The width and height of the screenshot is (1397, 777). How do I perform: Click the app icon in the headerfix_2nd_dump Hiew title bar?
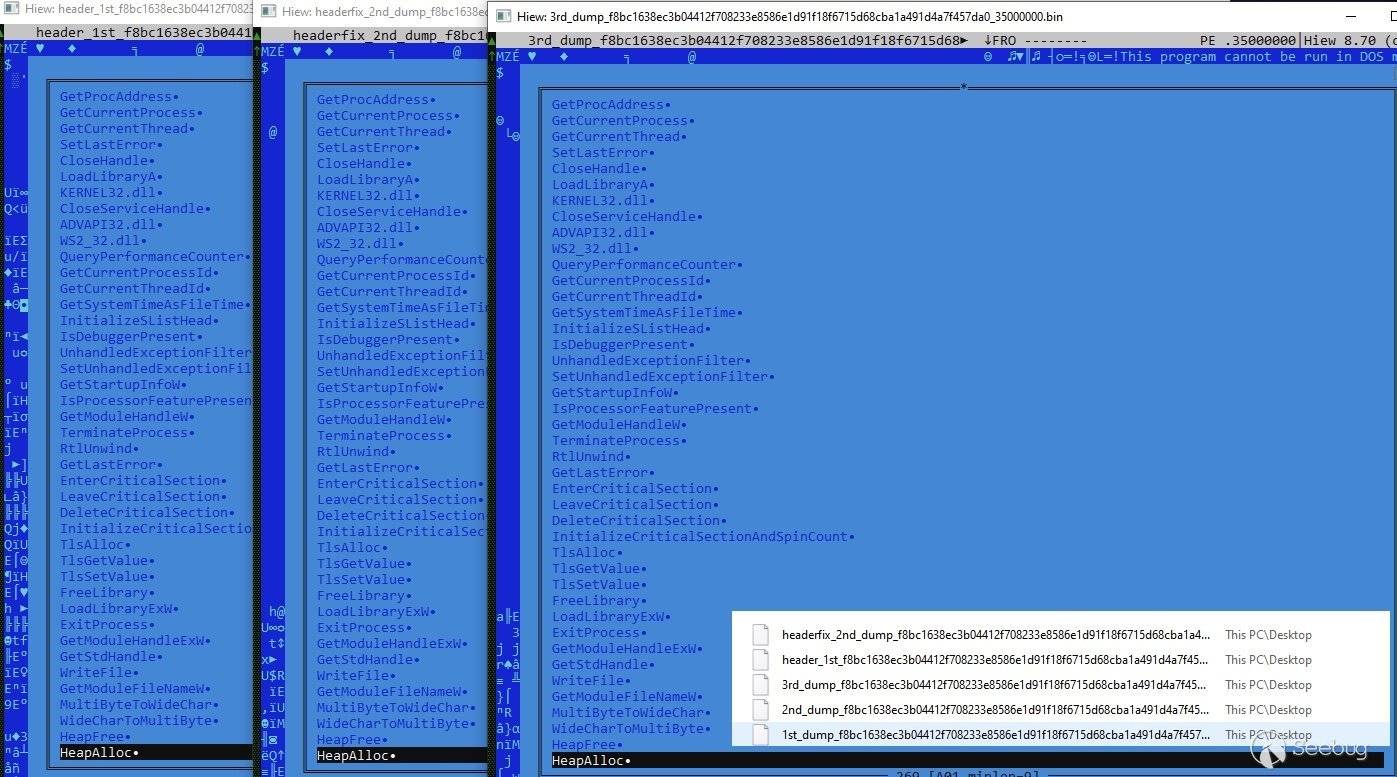pyautogui.click(x=269, y=12)
